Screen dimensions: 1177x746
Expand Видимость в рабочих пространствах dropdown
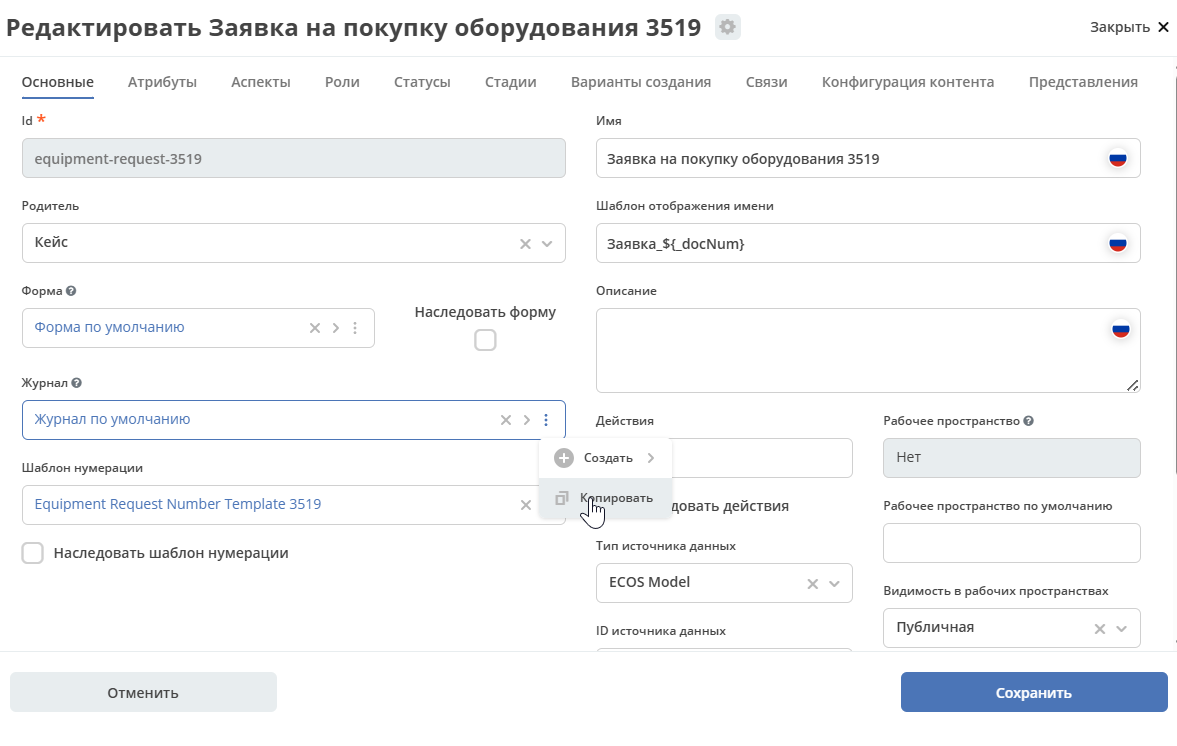[x=1121, y=628]
